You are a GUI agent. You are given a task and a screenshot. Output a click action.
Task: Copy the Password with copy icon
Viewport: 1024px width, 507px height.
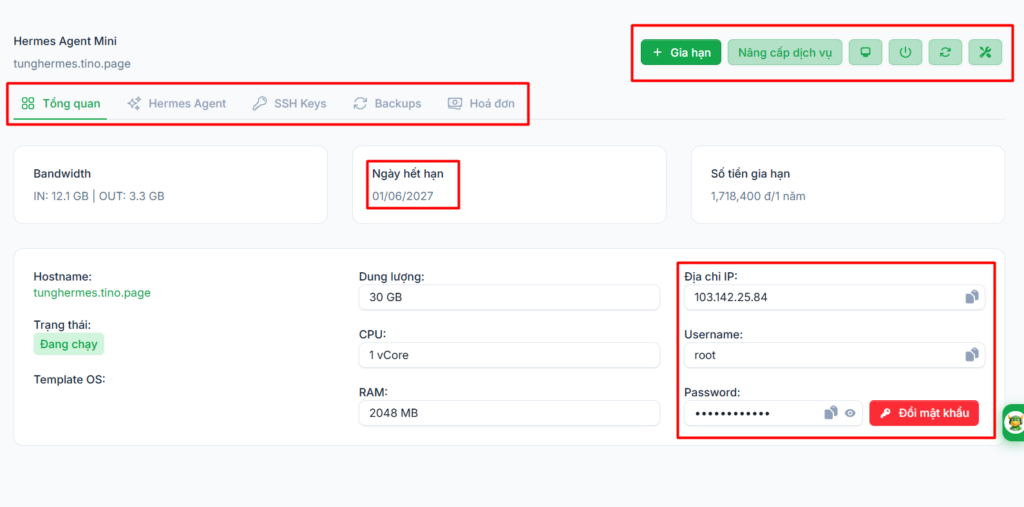[831, 413]
